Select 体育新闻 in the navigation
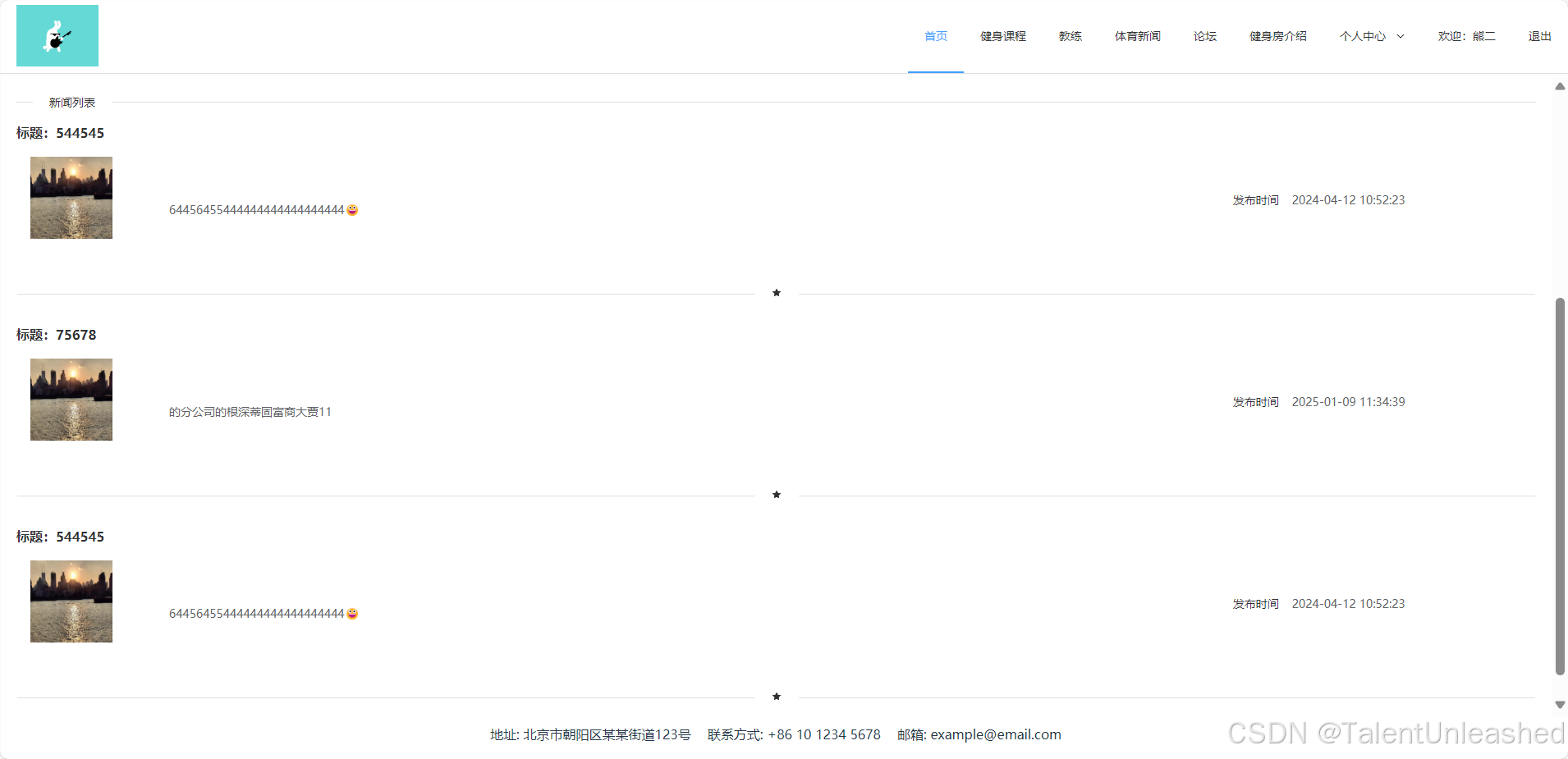Viewport: 1568px width, 759px height. click(1138, 36)
